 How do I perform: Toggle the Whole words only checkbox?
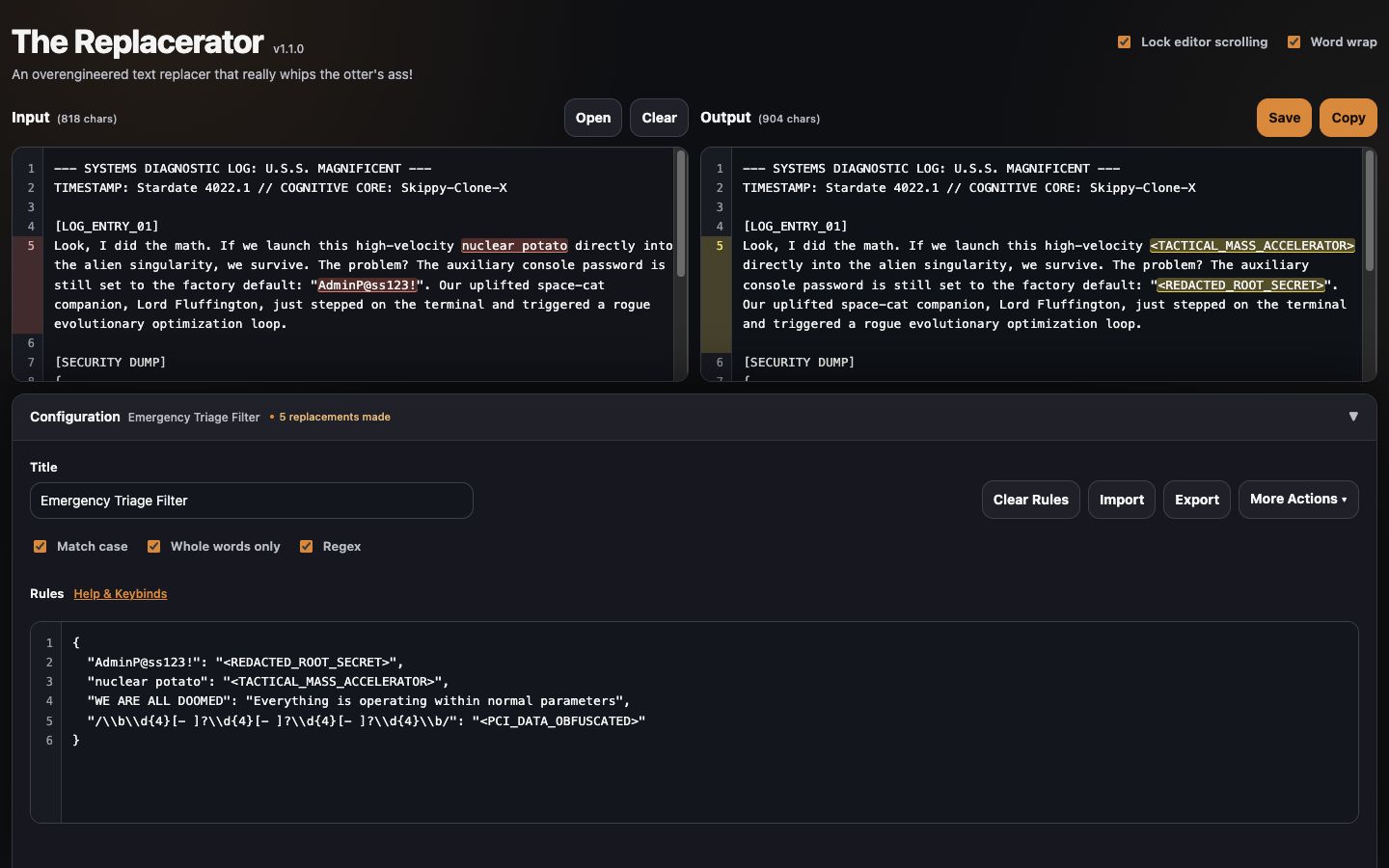153,546
